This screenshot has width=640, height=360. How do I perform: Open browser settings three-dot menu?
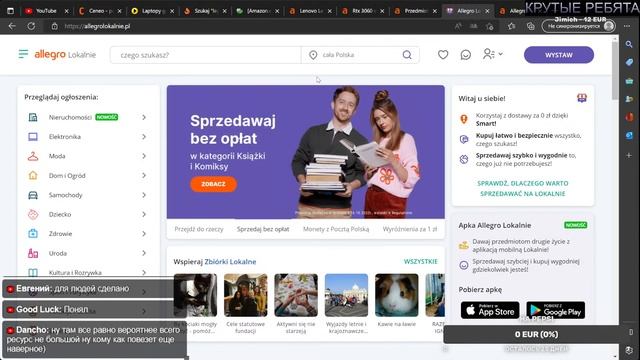[x=627, y=26]
